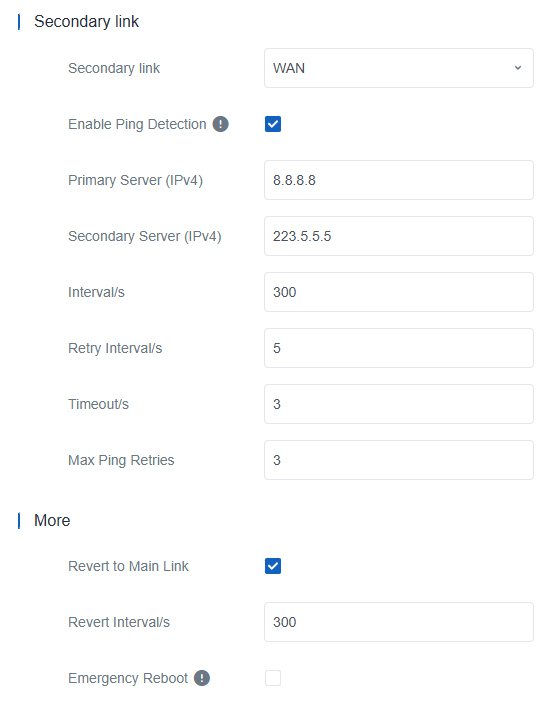Open the Secondary link WAN dropdown

pos(399,68)
